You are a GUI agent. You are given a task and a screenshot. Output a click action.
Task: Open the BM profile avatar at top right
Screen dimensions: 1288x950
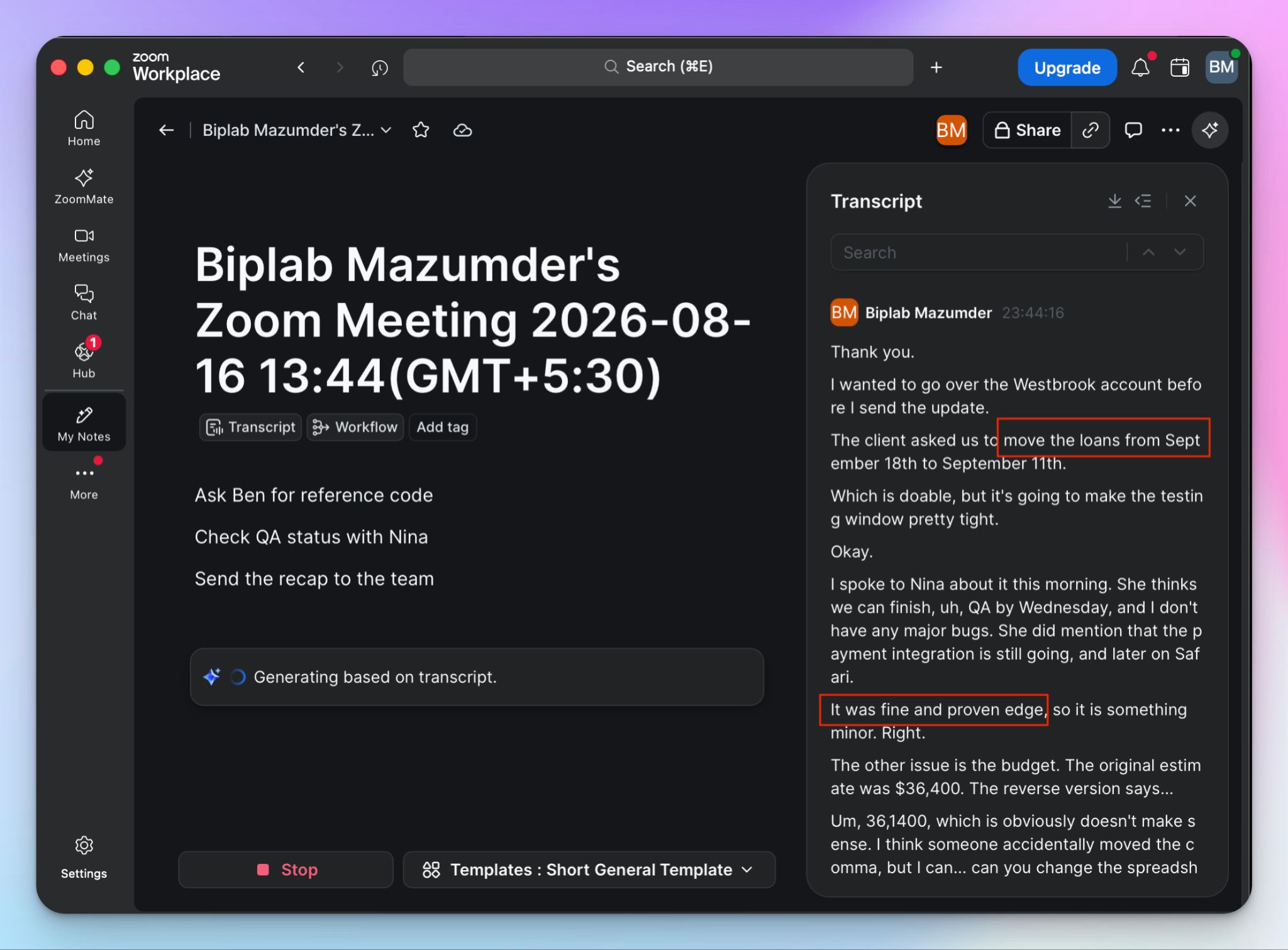(1221, 67)
